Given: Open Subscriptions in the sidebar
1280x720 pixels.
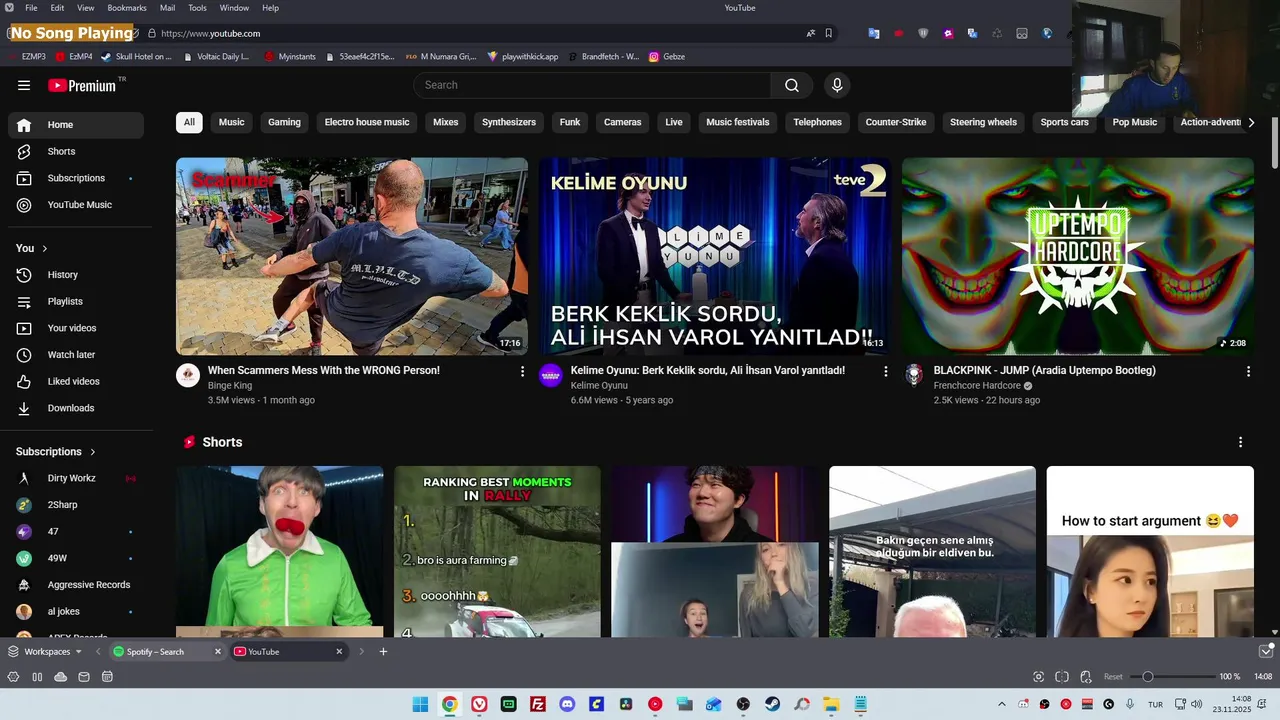Looking at the screenshot, I should 76,178.
